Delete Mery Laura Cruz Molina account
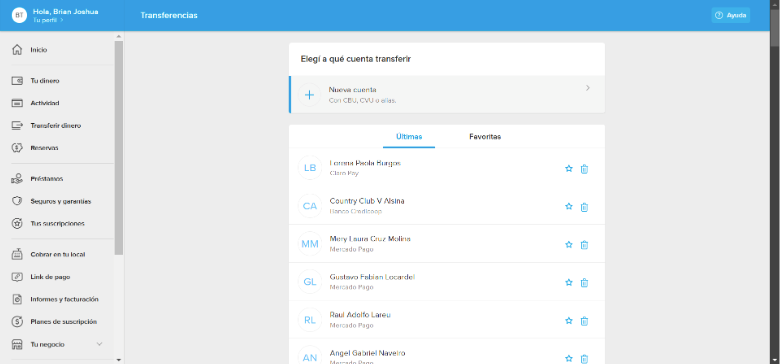This screenshot has height=364, width=780. tap(585, 245)
